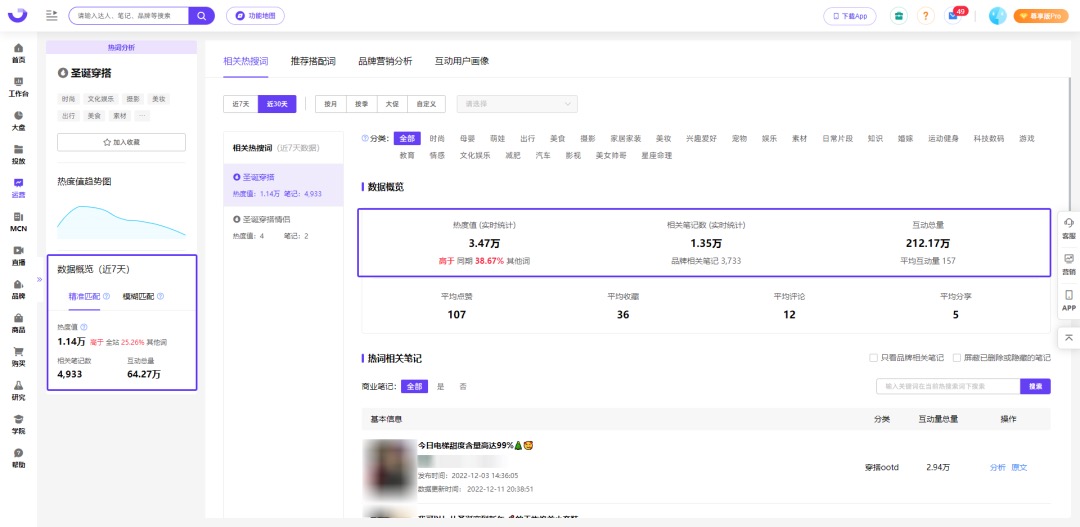Filter category by 科技数码

tap(988, 138)
